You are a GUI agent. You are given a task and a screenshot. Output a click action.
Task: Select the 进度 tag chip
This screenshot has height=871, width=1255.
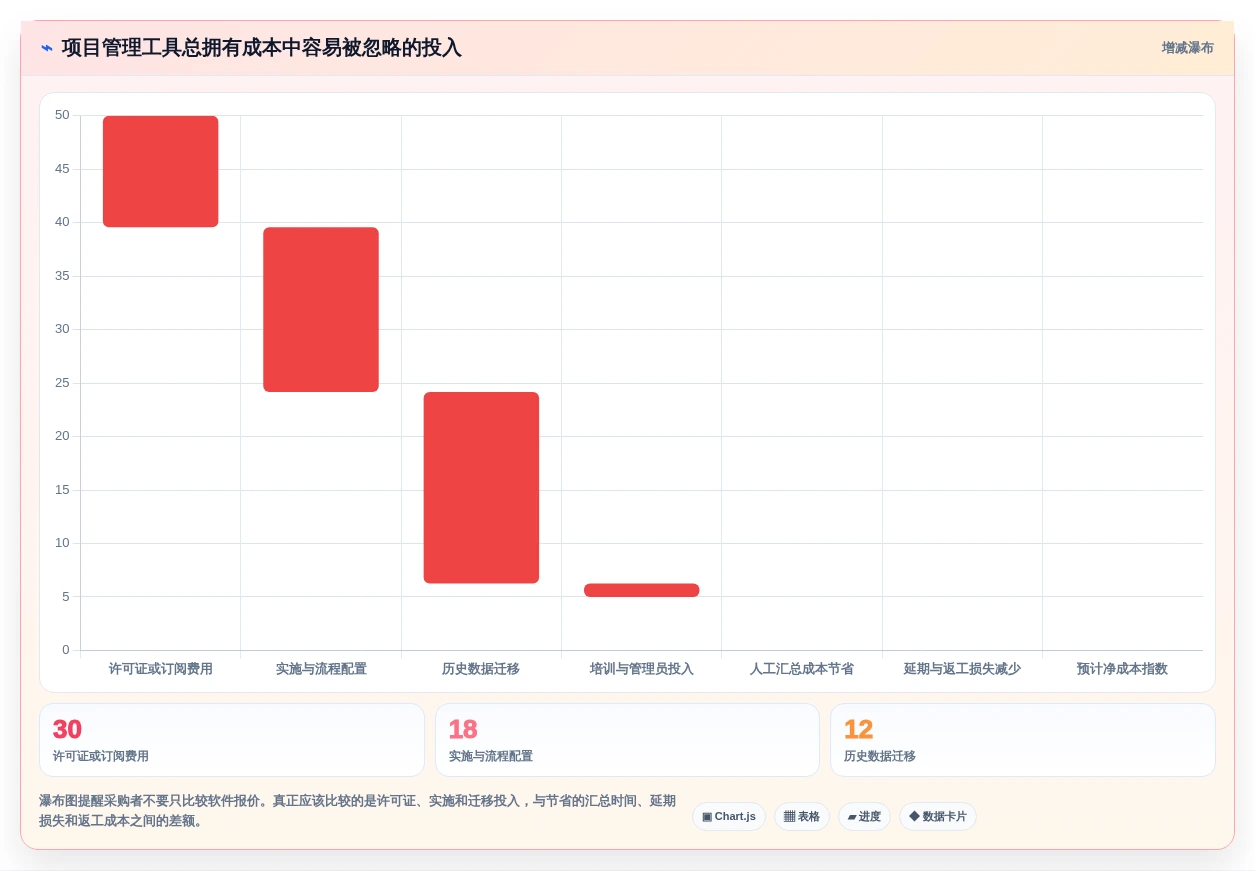[864, 816]
